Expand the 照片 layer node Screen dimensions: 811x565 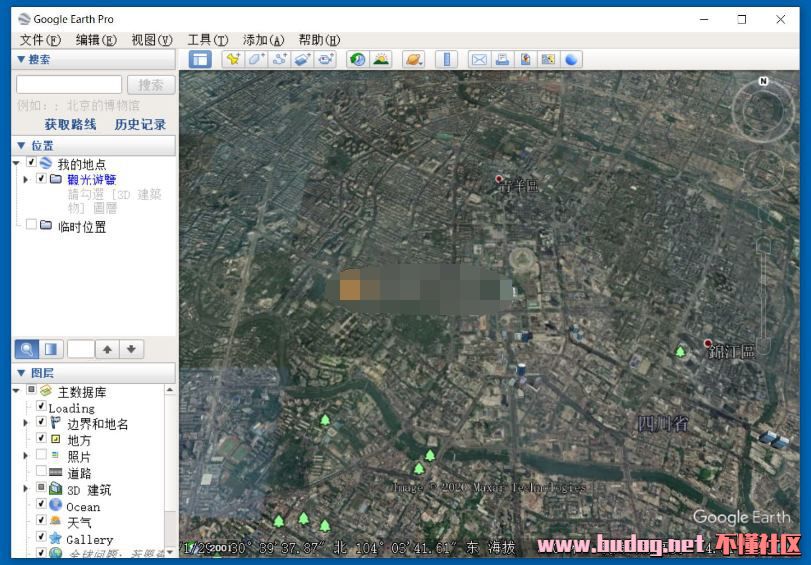(25, 455)
